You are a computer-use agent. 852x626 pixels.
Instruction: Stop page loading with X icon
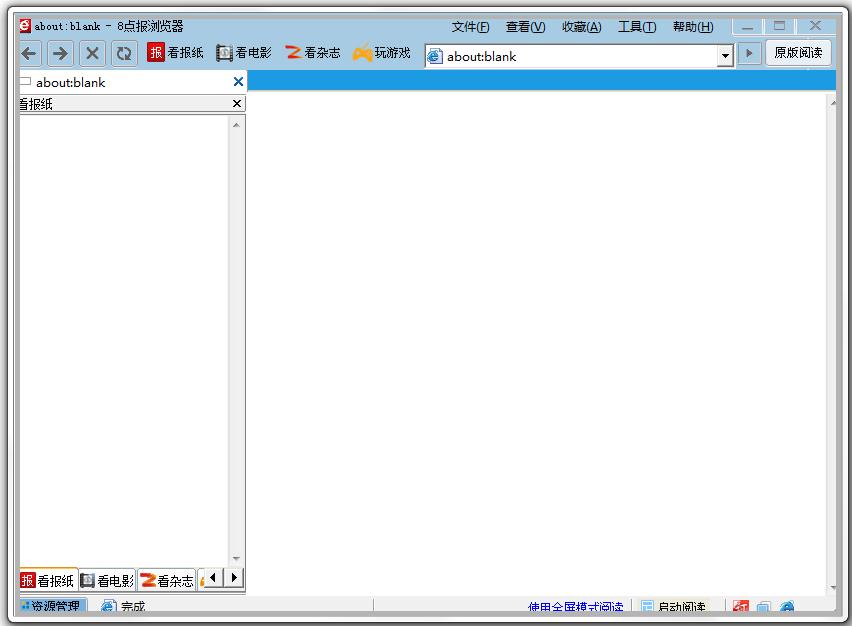[x=92, y=54]
